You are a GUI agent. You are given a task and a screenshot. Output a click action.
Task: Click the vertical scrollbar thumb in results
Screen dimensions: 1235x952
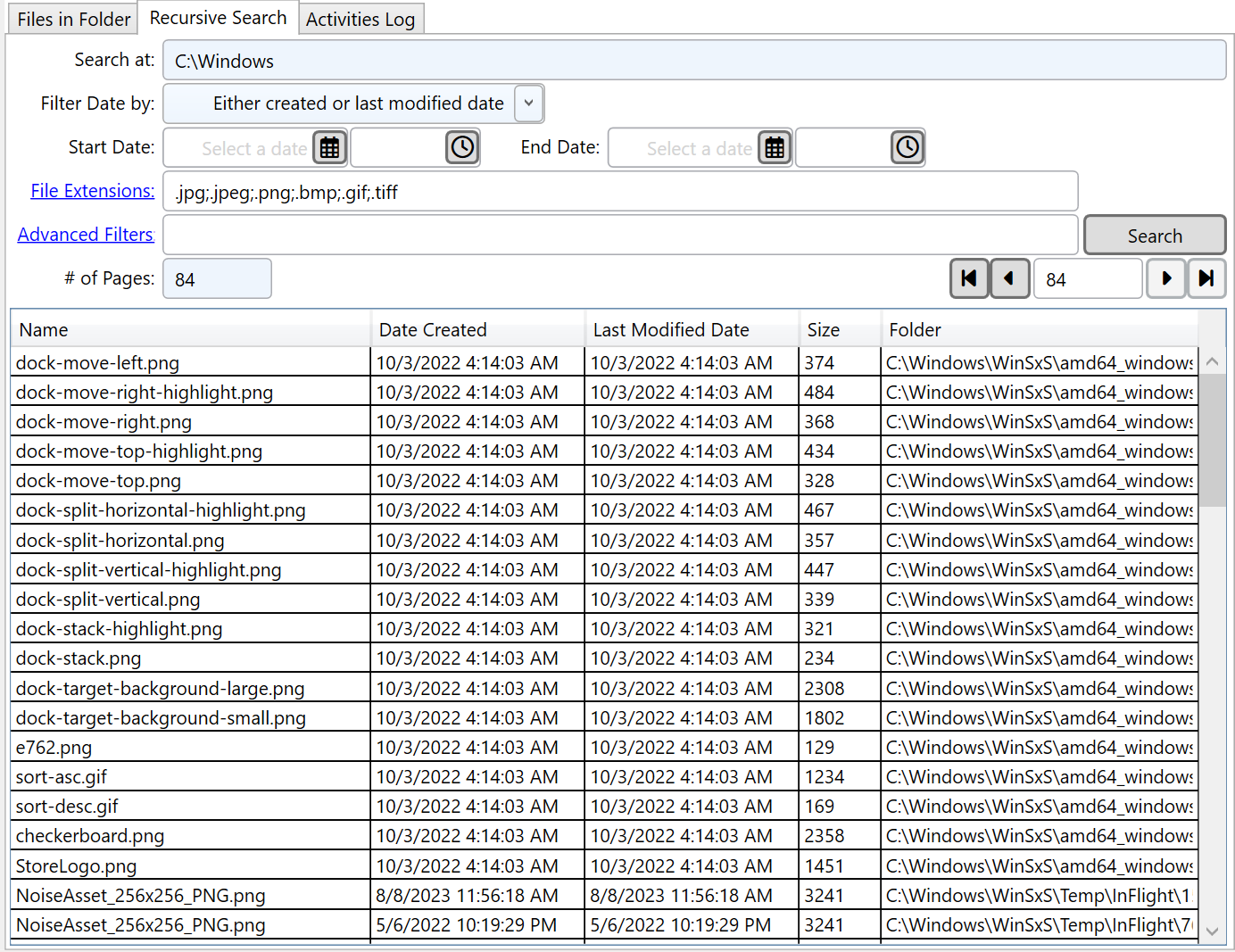[1212, 440]
